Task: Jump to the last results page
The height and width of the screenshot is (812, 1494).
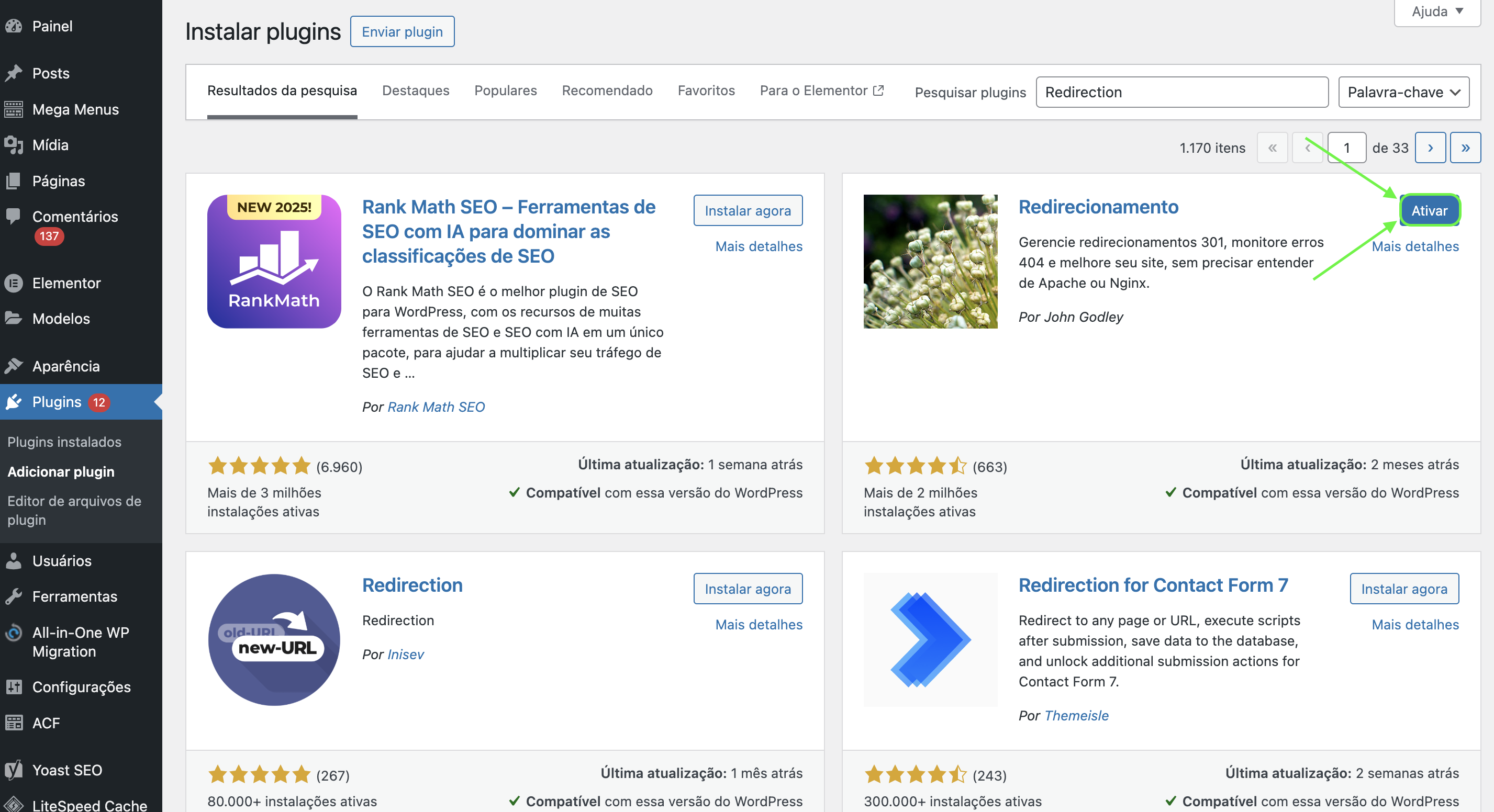Action: (x=1466, y=148)
